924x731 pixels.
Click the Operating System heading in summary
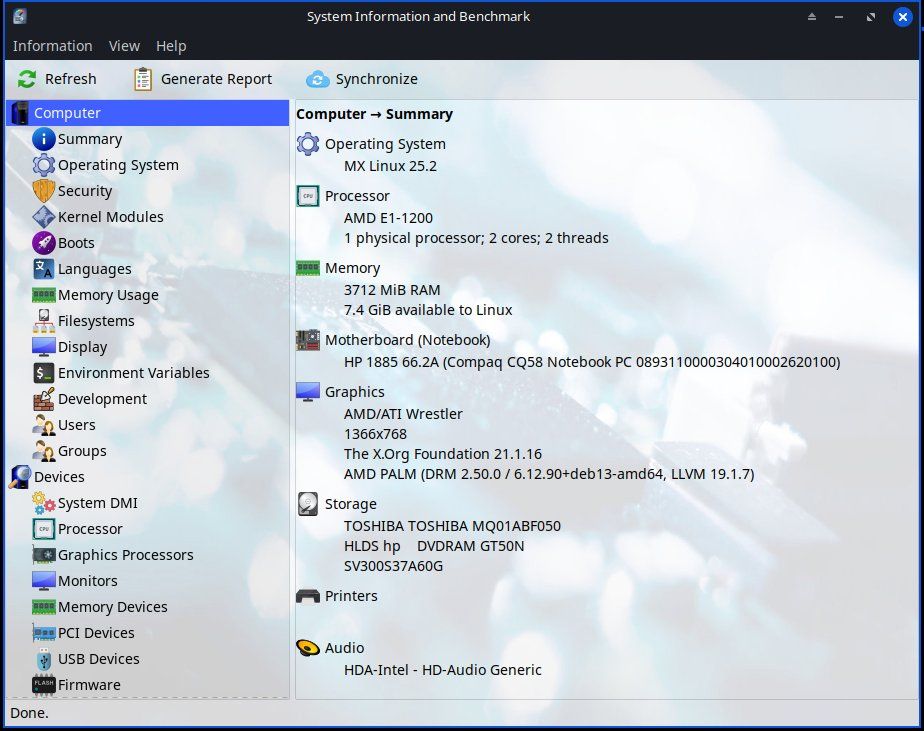pyautogui.click(x=385, y=144)
